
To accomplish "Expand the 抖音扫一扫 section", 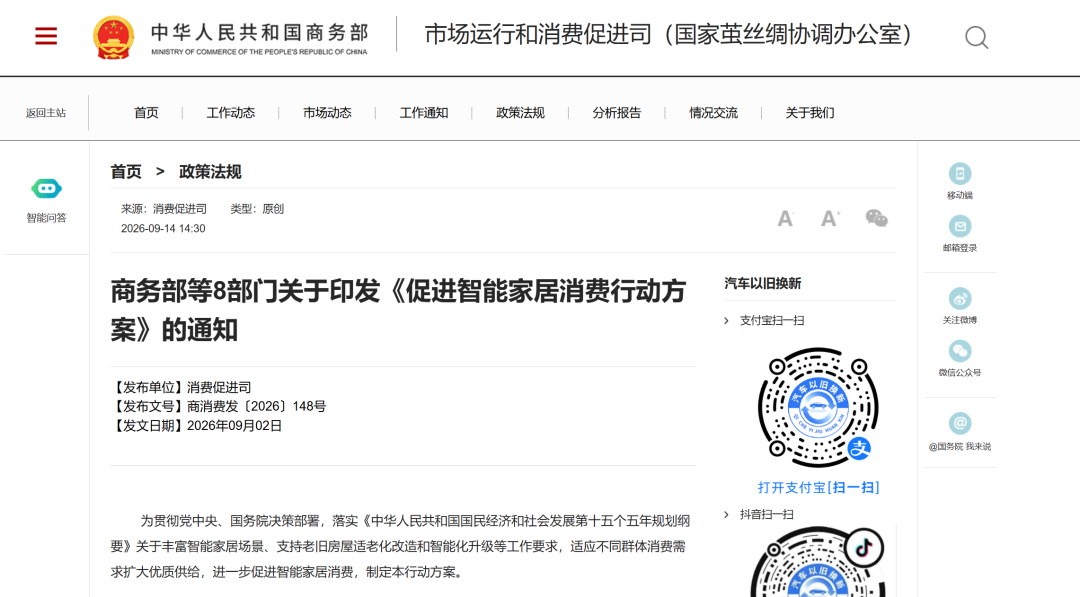I will pos(759,514).
